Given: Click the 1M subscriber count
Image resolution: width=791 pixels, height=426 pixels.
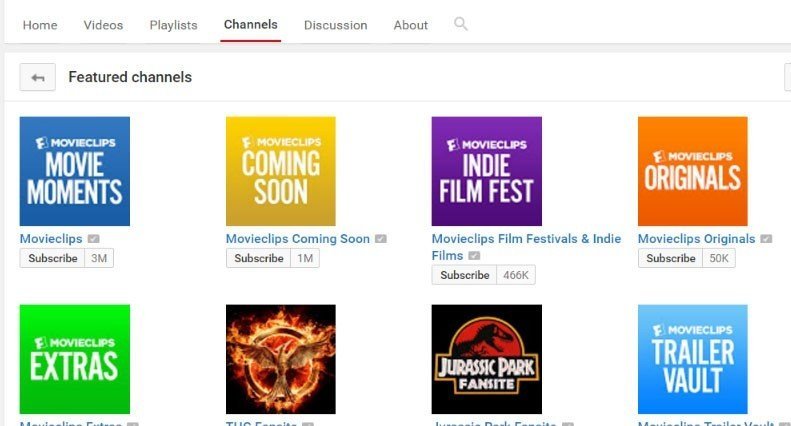Looking at the screenshot, I should 305,258.
